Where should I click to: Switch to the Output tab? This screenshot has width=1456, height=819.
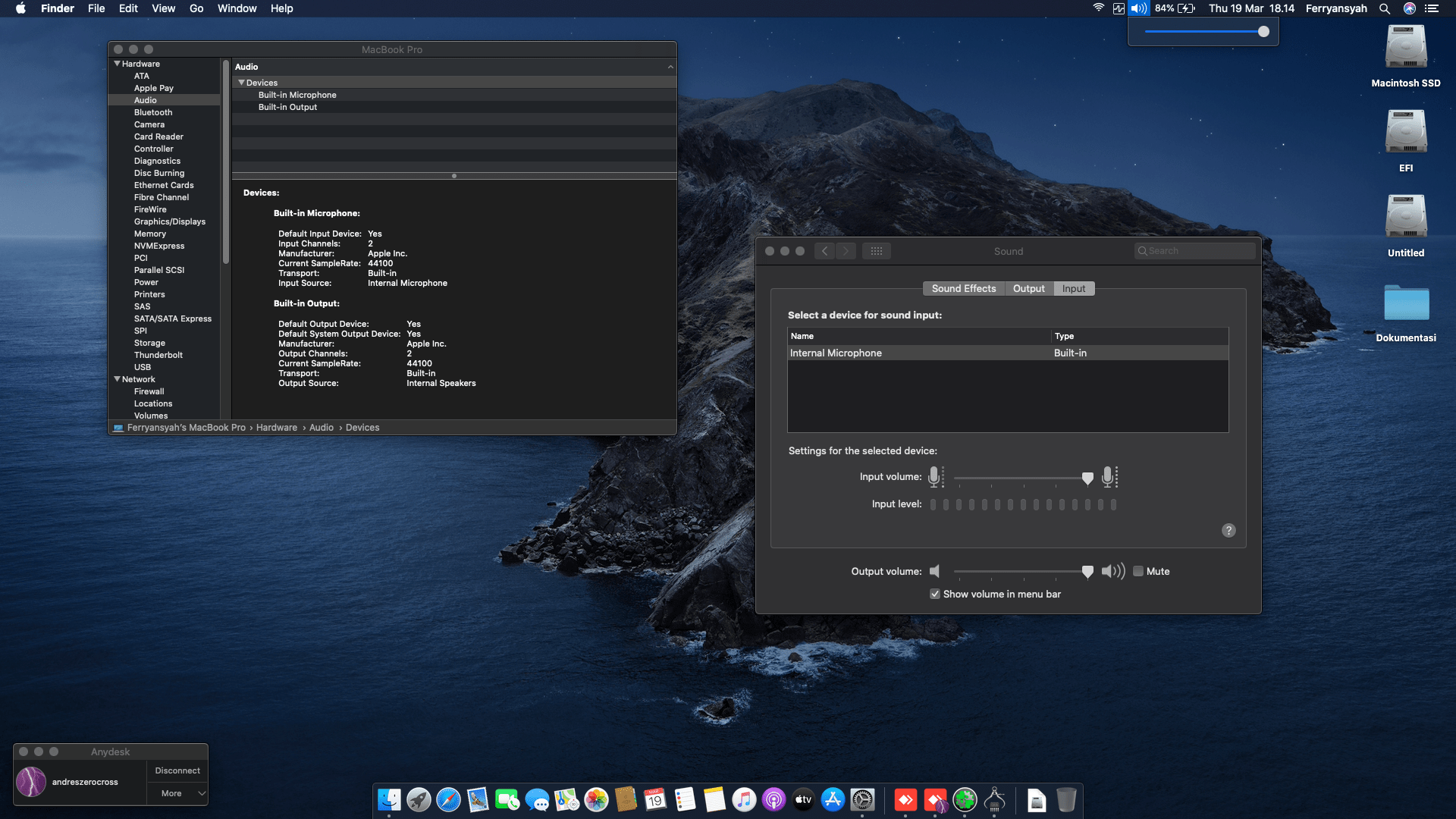point(1028,289)
